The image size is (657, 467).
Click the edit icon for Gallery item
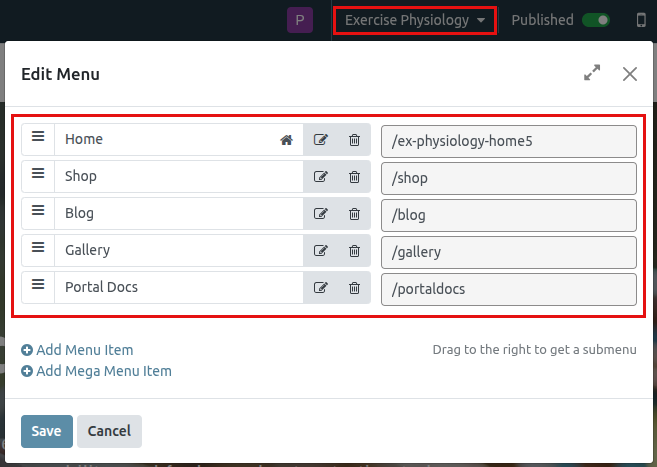(x=321, y=251)
